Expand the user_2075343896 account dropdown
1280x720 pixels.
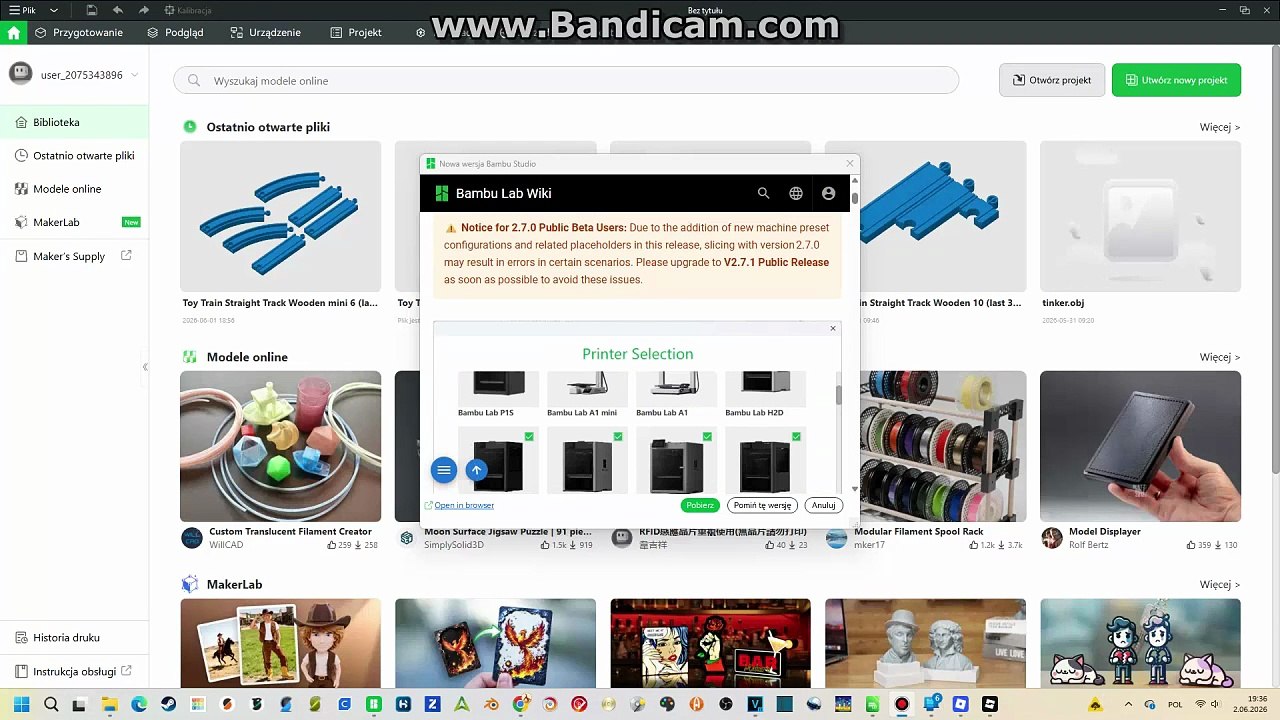point(134,75)
